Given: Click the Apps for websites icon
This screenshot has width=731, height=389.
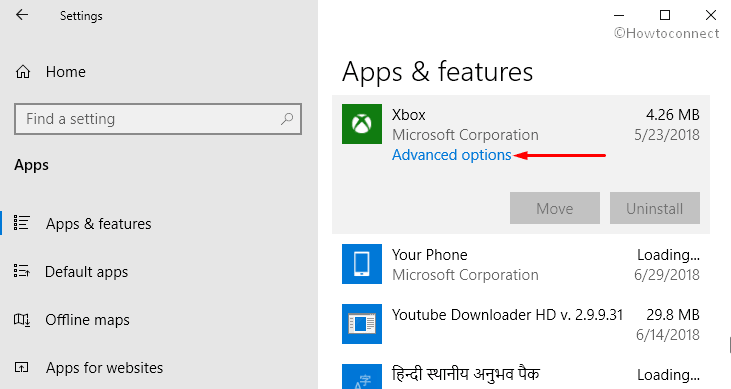Looking at the screenshot, I should coord(21,368).
